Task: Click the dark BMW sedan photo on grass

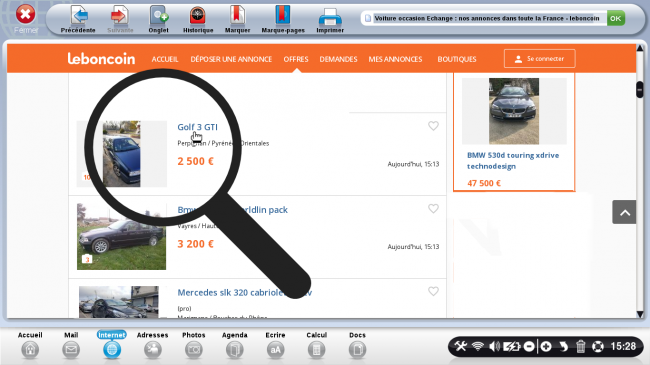Action: [121, 236]
